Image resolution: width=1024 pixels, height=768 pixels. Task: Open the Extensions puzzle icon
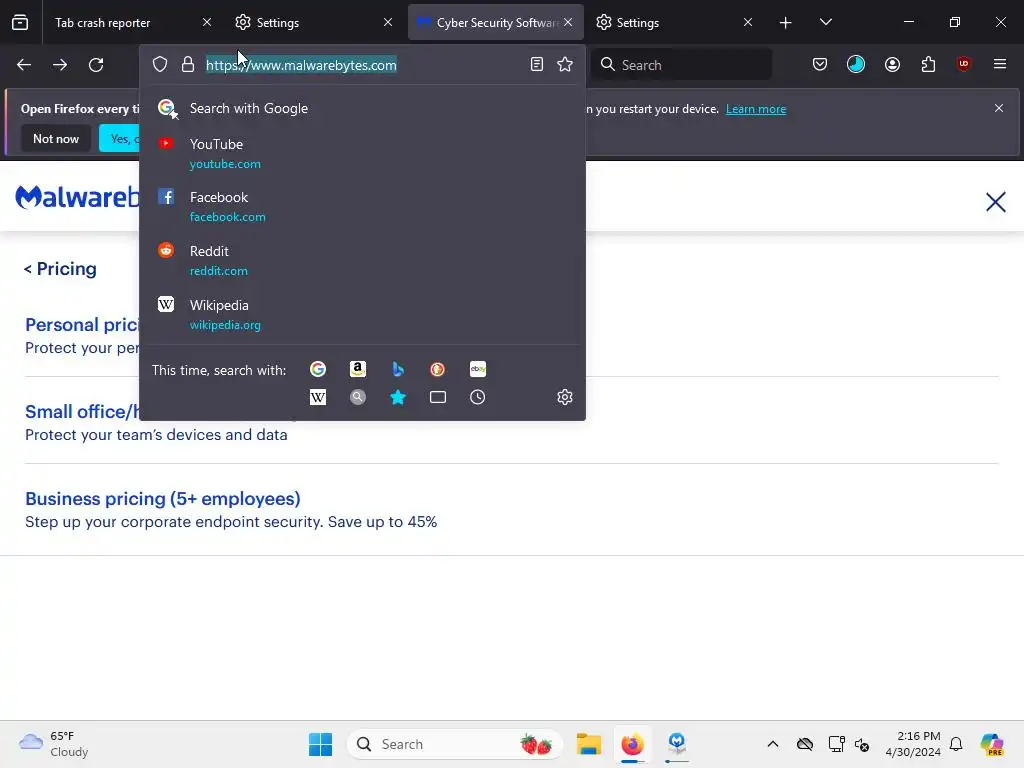(928, 64)
